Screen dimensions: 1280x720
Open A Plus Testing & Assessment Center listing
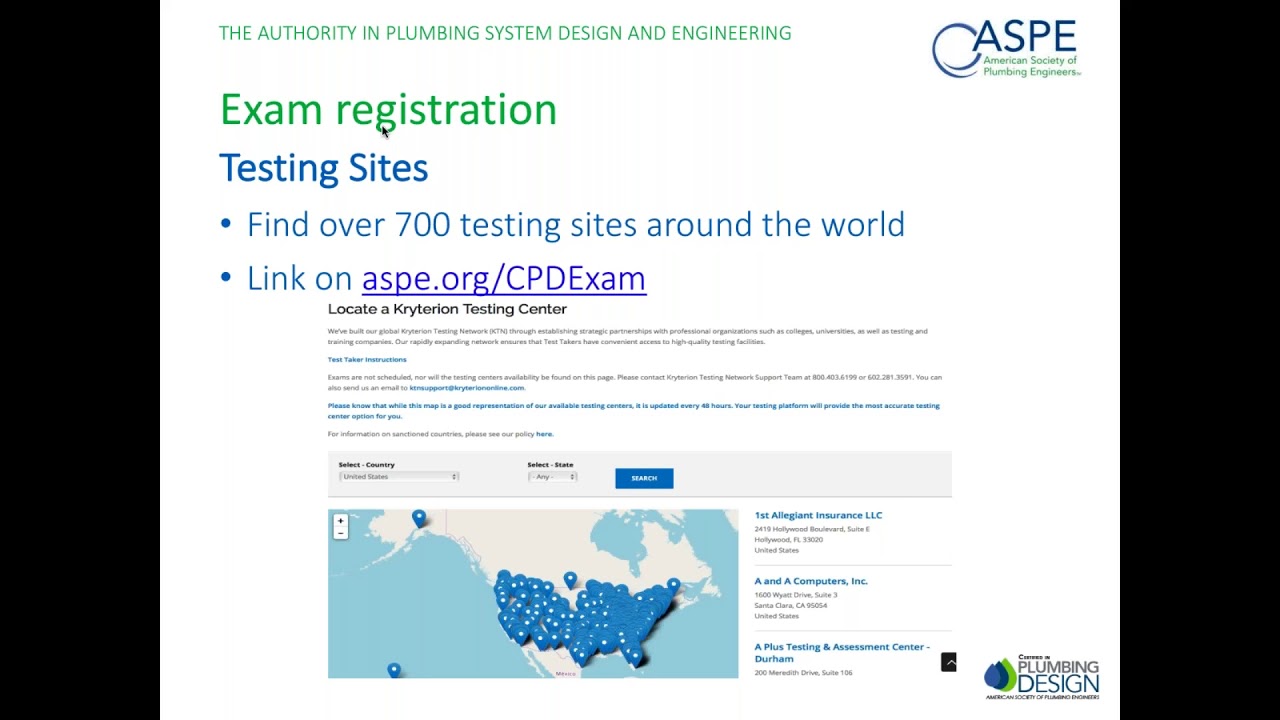[842, 653]
